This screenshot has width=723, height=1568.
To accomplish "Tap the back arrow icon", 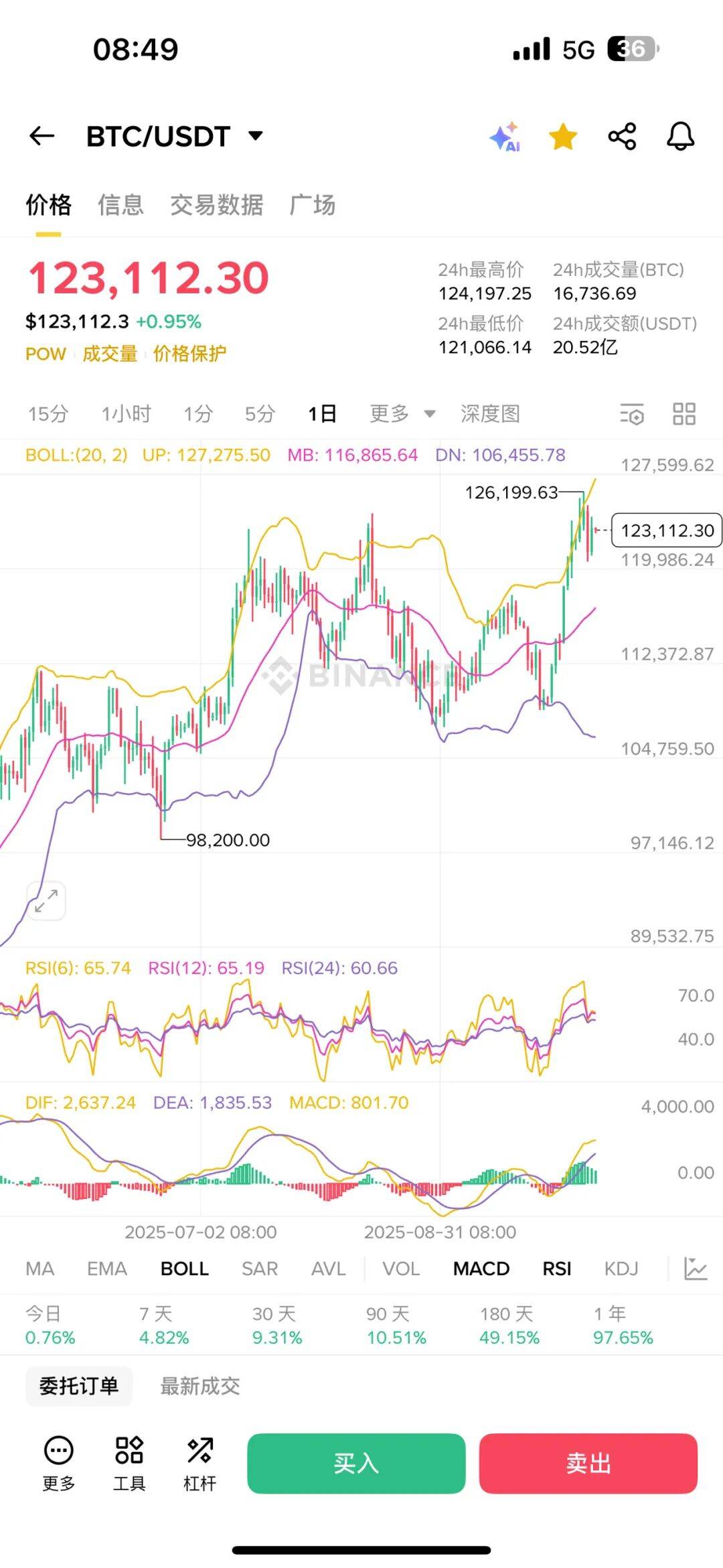I will click(42, 137).
